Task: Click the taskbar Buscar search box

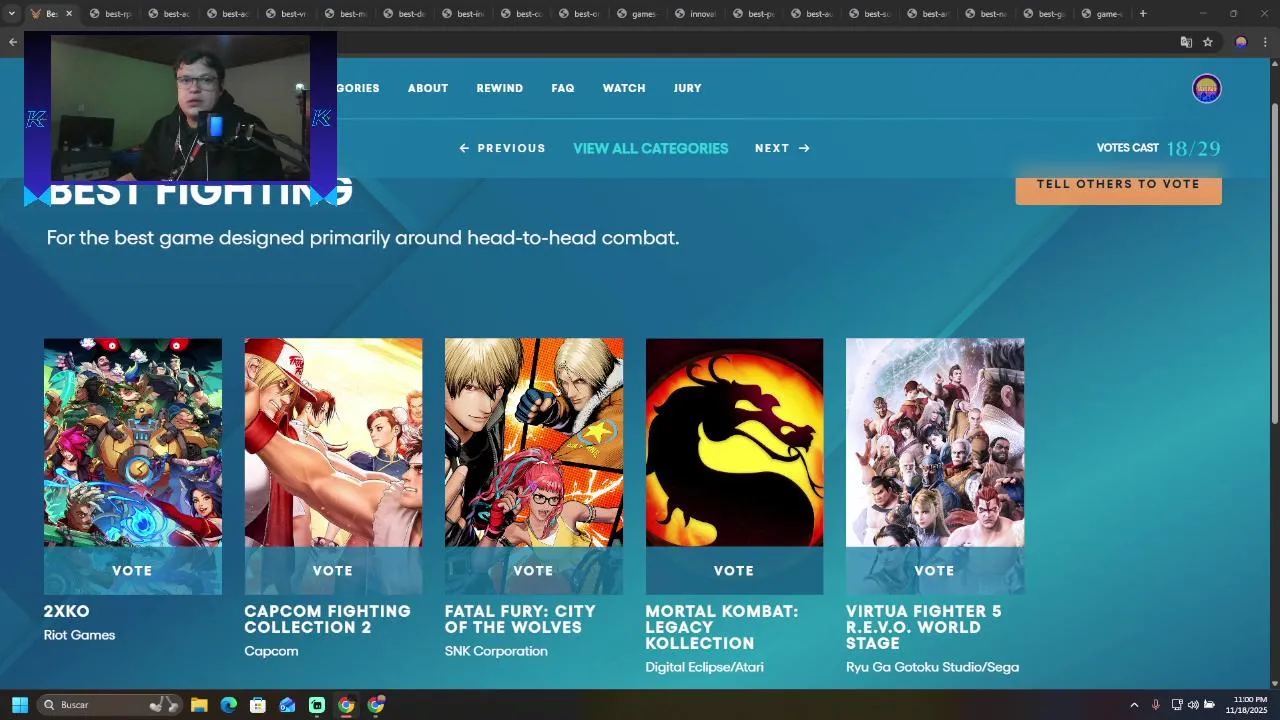Action: (110, 705)
